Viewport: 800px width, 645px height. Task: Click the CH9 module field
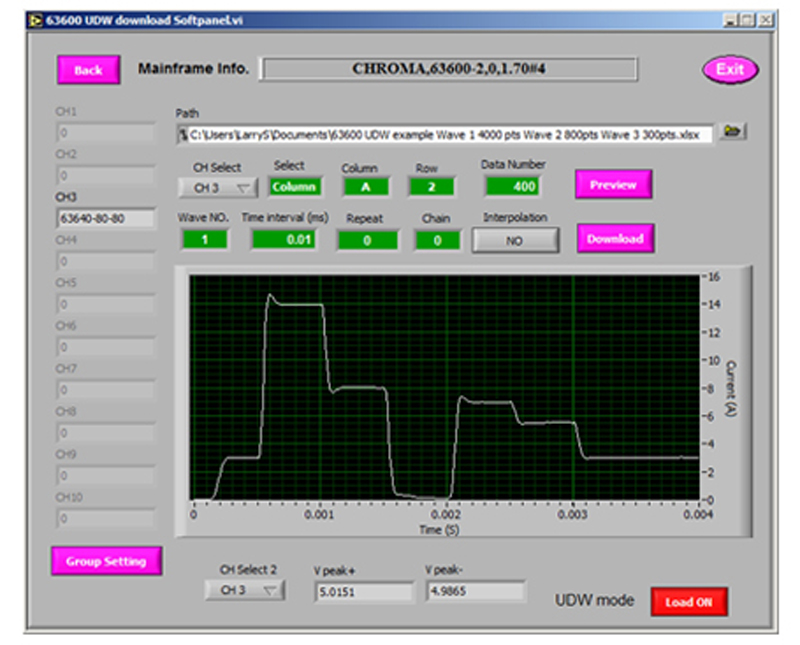[x=105, y=476]
